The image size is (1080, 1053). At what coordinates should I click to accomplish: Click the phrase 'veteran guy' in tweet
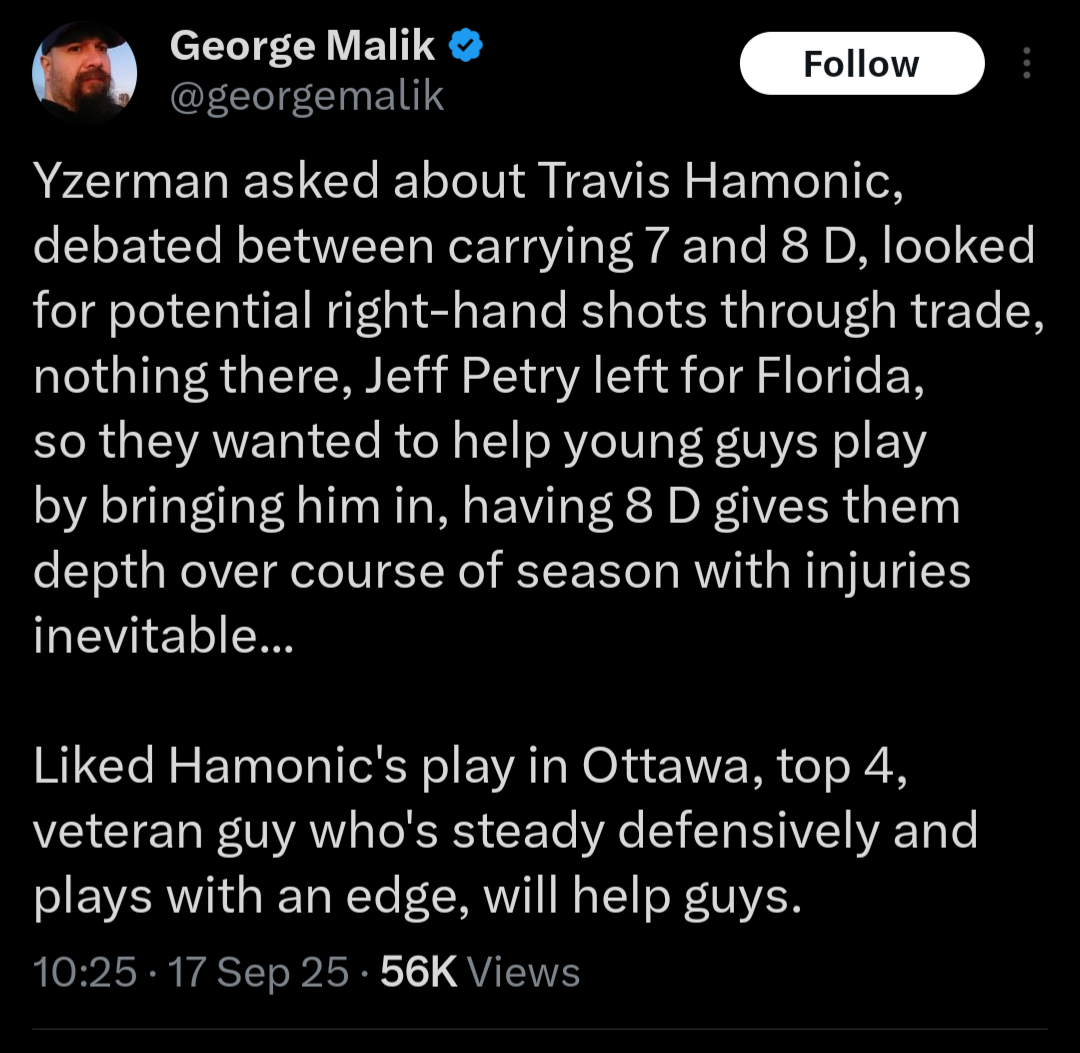click(164, 831)
